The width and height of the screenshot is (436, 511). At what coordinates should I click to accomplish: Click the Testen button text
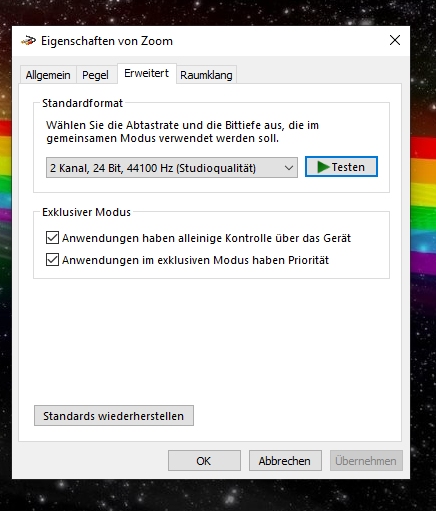click(x=348, y=167)
